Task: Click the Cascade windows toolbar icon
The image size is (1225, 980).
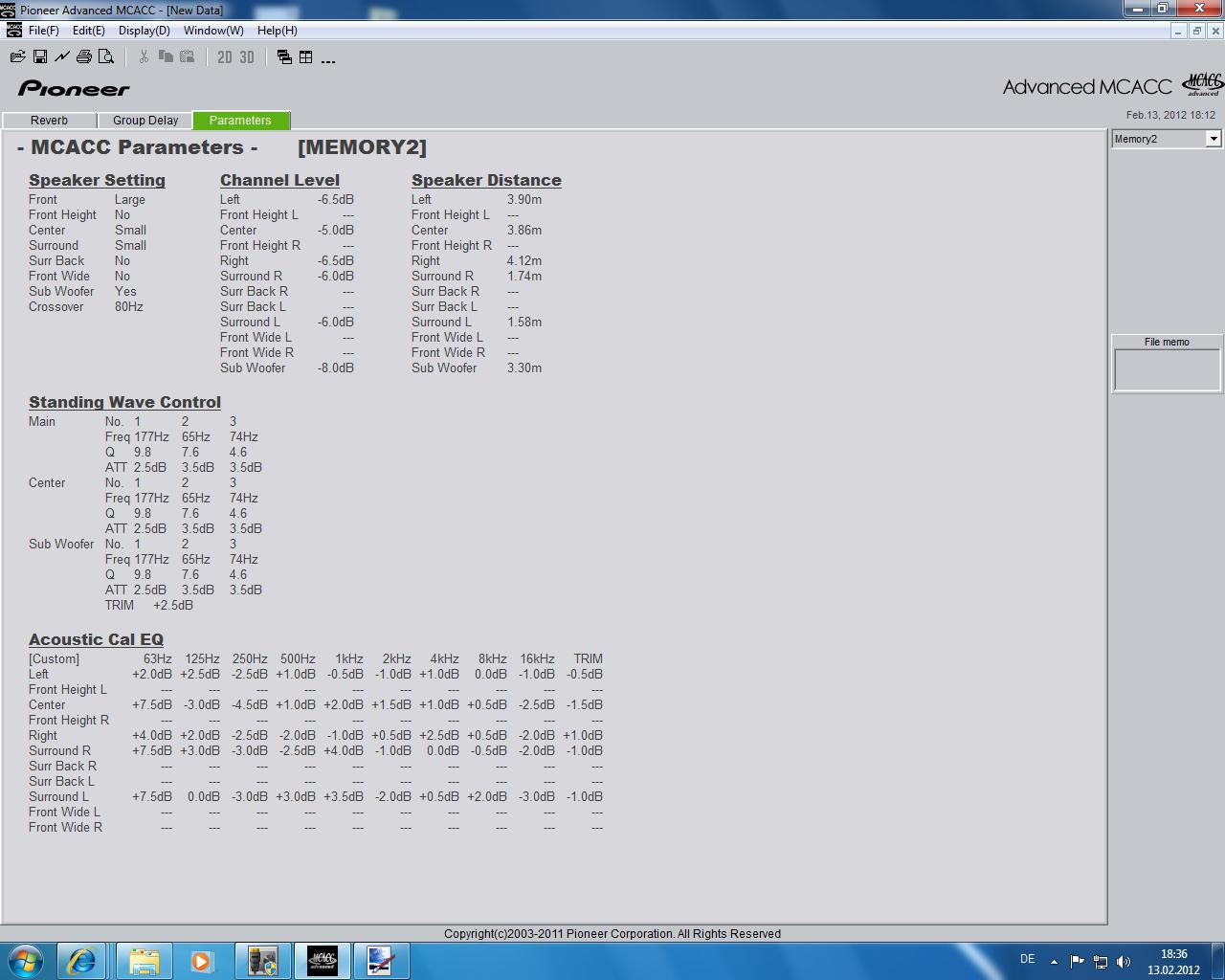Action: tap(284, 57)
